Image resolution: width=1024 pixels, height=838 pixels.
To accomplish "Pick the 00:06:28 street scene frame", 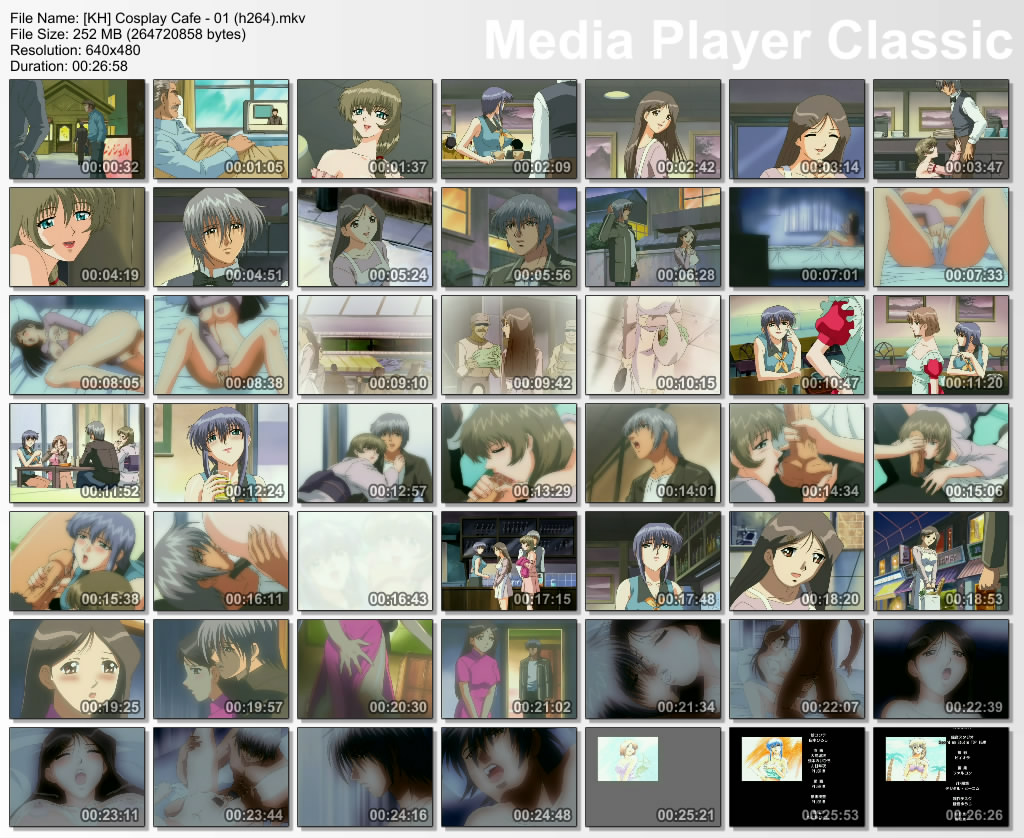I will pyautogui.click(x=653, y=237).
